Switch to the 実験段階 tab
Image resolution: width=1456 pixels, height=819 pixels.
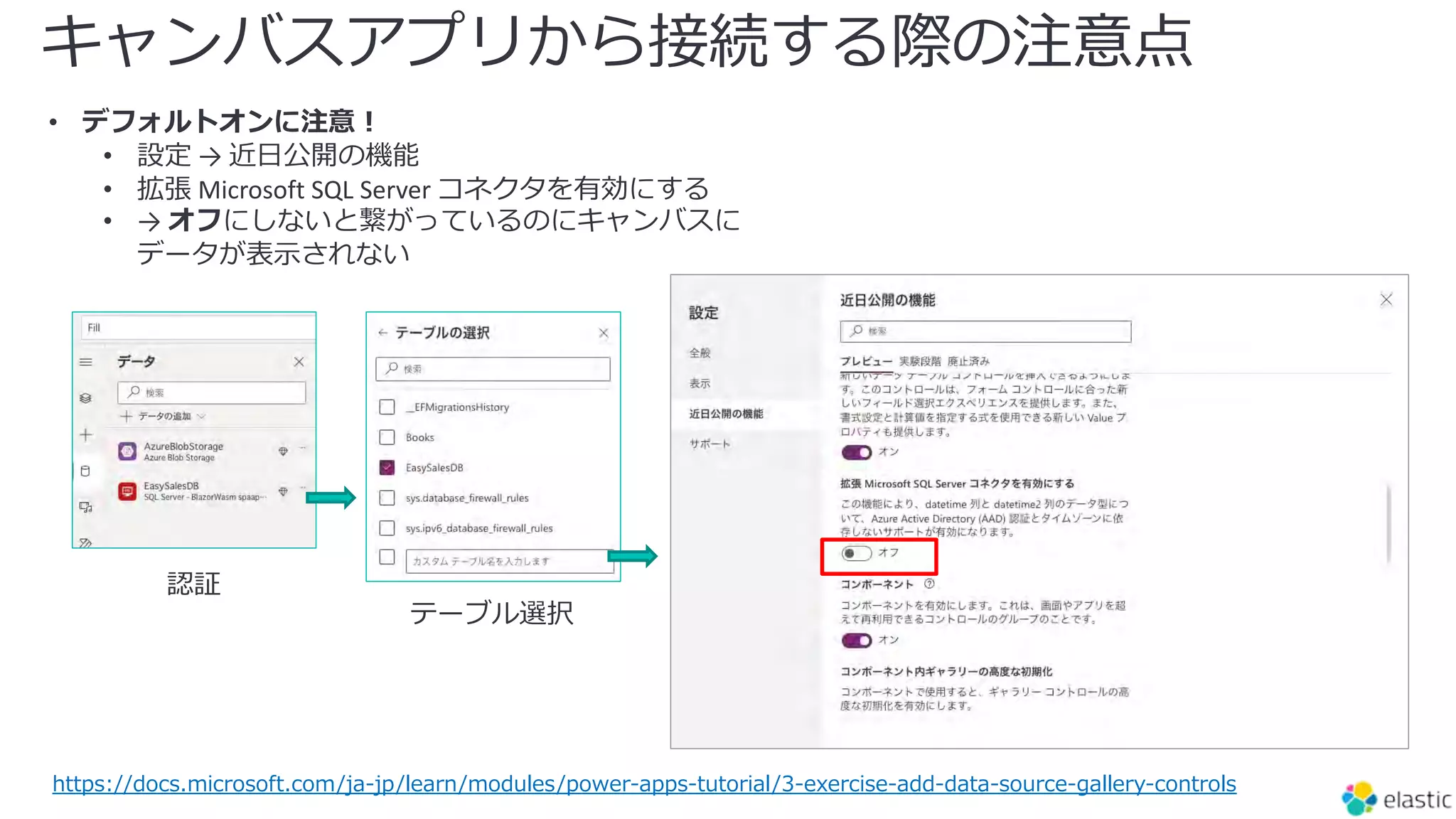tap(920, 361)
